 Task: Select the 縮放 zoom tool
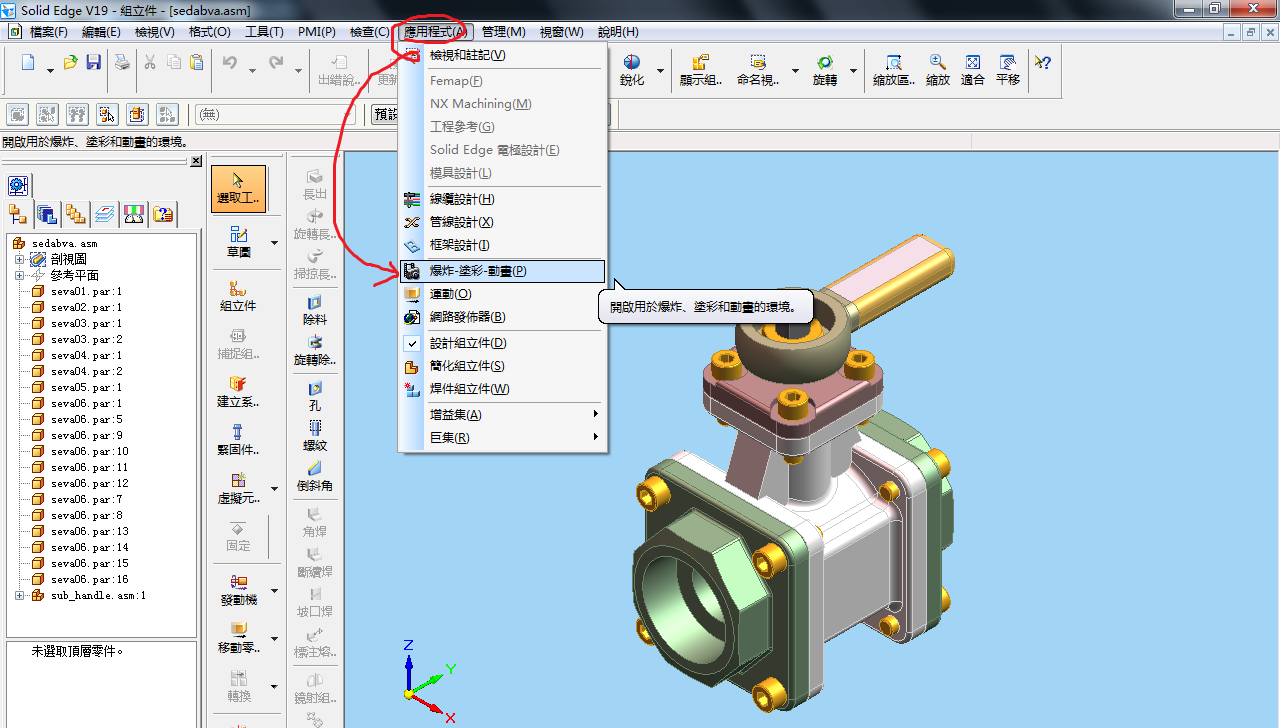click(938, 71)
